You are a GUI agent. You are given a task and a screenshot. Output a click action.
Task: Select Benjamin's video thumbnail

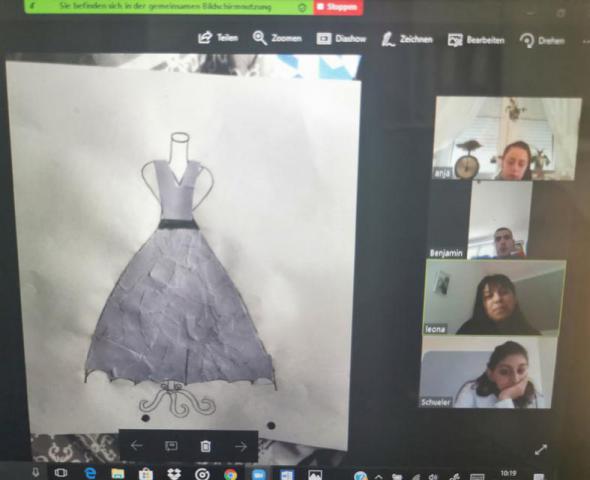[481, 220]
